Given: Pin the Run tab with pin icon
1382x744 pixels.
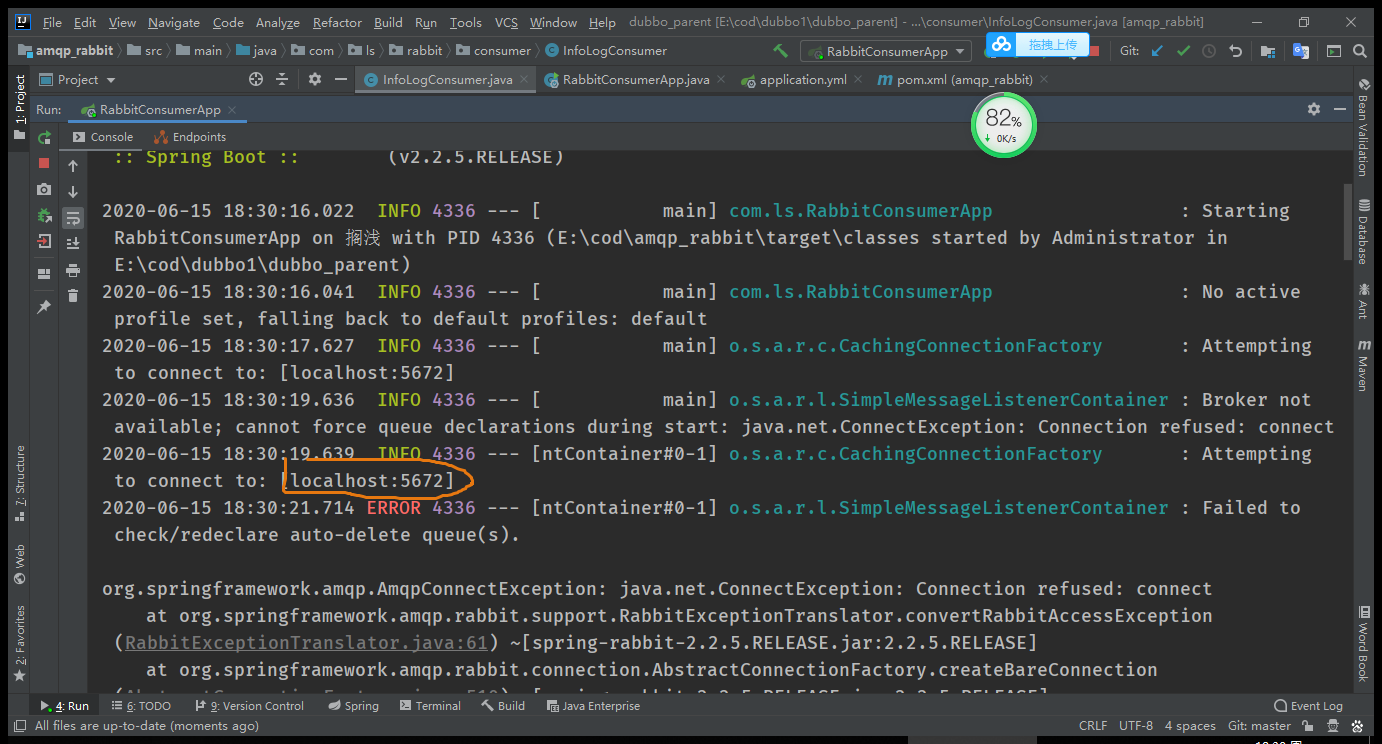Looking at the screenshot, I should (44, 307).
